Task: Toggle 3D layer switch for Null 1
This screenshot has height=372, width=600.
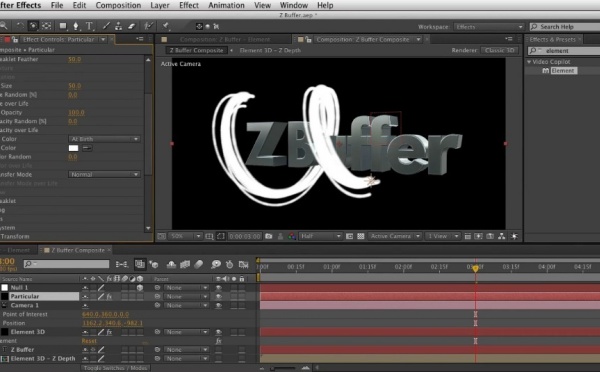Action: coord(140,287)
